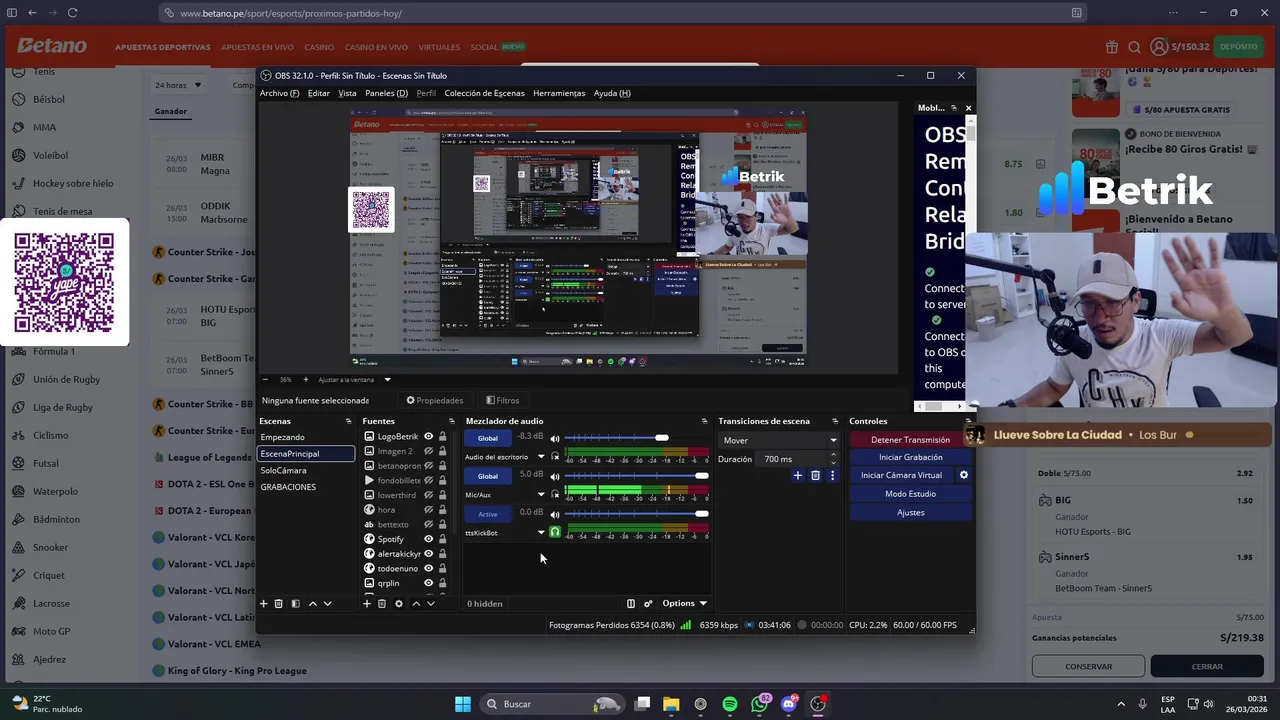The image size is (1280, 720).
Task: Open transition properties three-dot menu
Action: (832, 476)
